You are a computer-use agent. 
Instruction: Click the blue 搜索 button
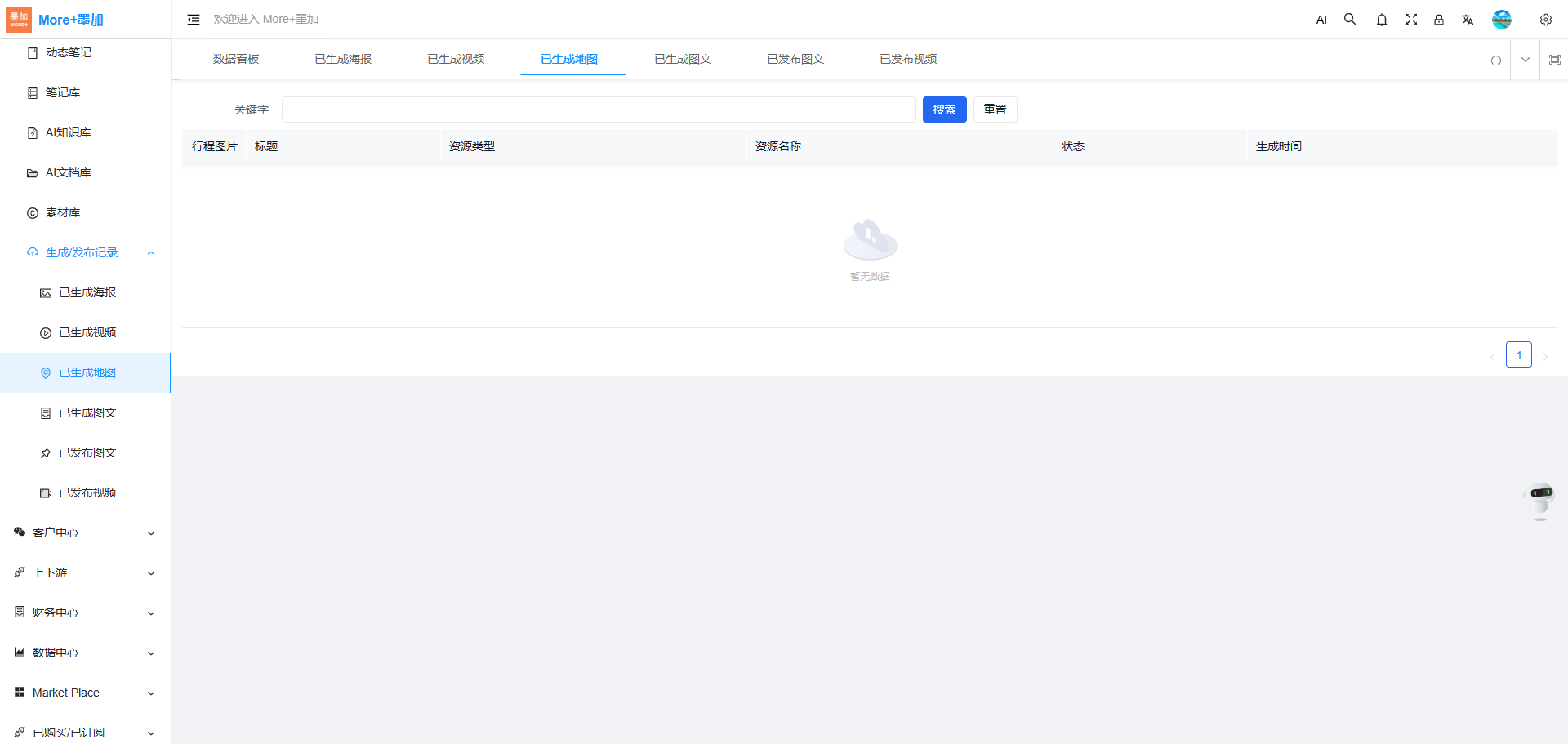[x=944, y=109]
